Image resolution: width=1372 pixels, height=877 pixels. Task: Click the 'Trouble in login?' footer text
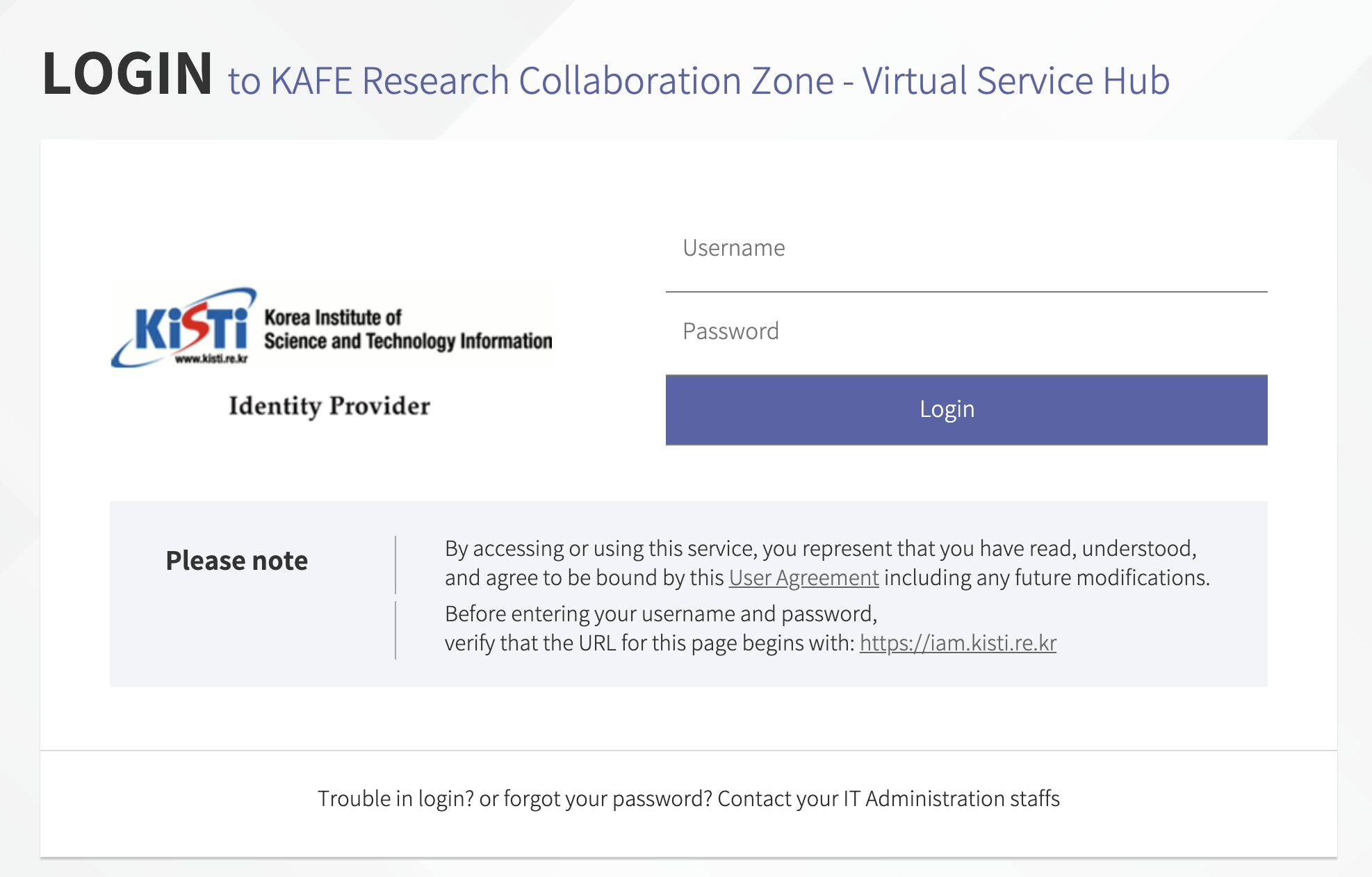pos(395,799)
